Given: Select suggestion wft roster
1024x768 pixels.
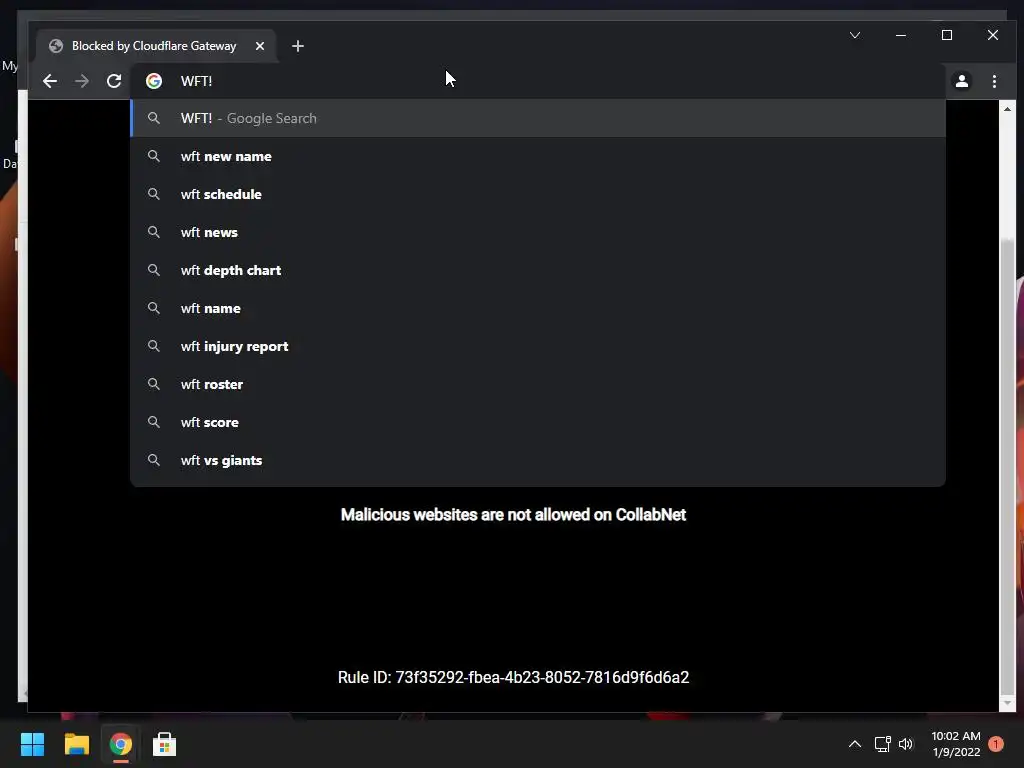Looking at the screenshot, I should (538, 384).
